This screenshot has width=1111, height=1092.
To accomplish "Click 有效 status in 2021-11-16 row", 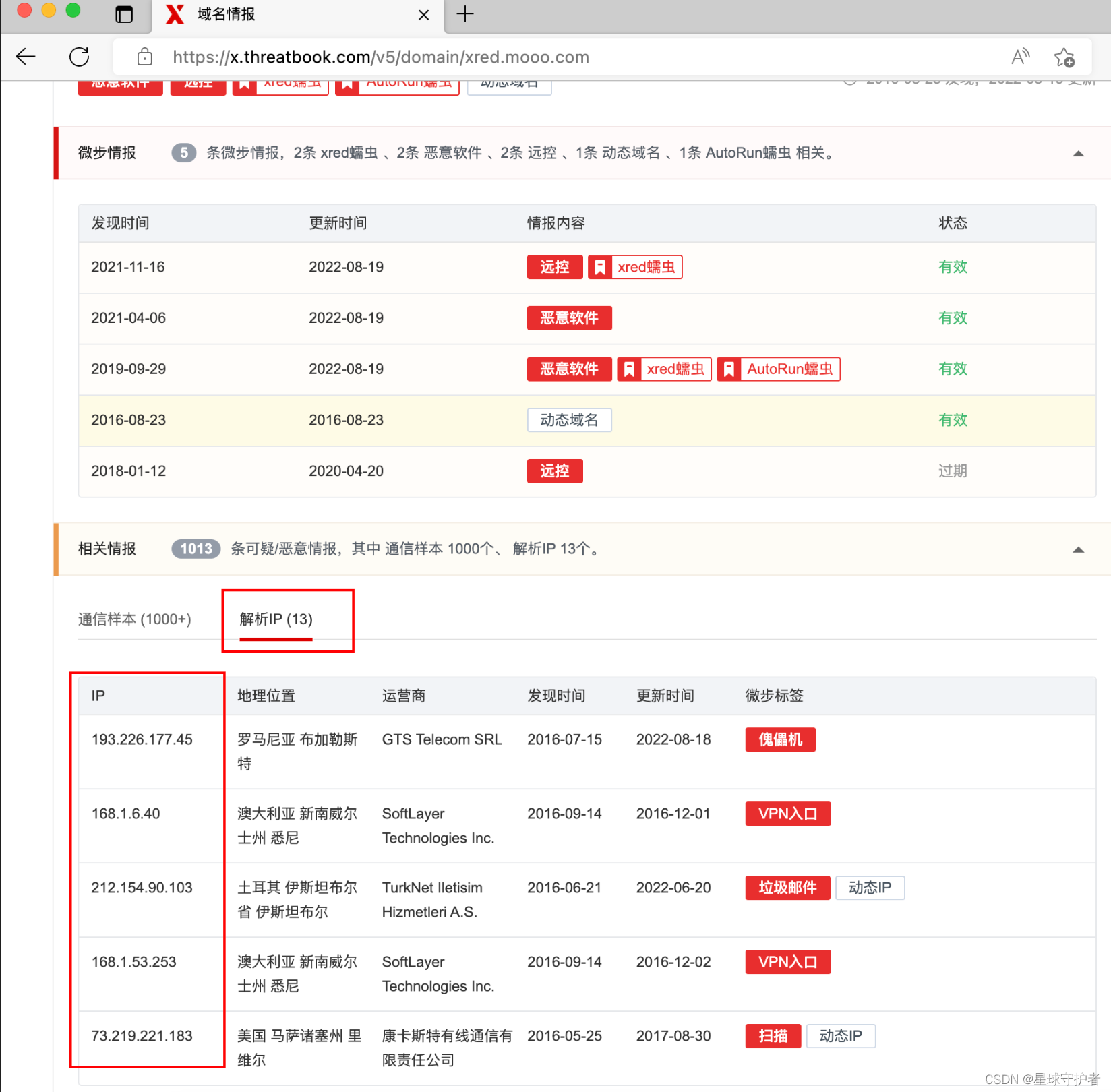I will (x=953, y=267).
